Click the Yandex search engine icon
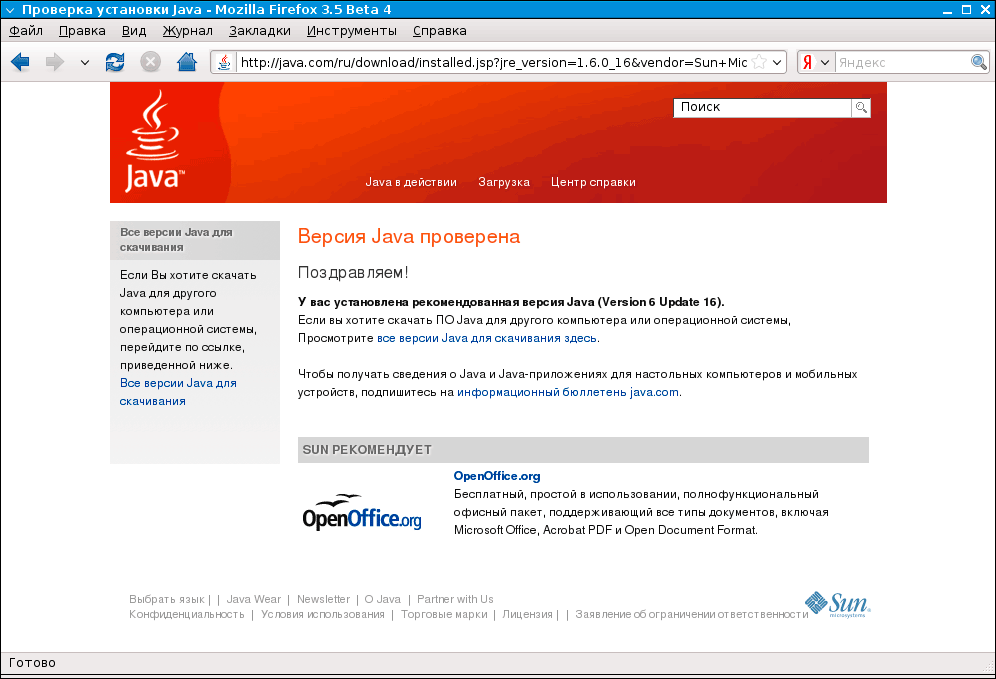 coord(807,62)
